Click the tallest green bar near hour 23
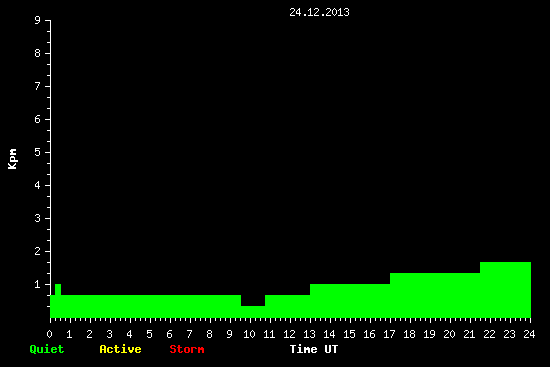 point(505,290)
